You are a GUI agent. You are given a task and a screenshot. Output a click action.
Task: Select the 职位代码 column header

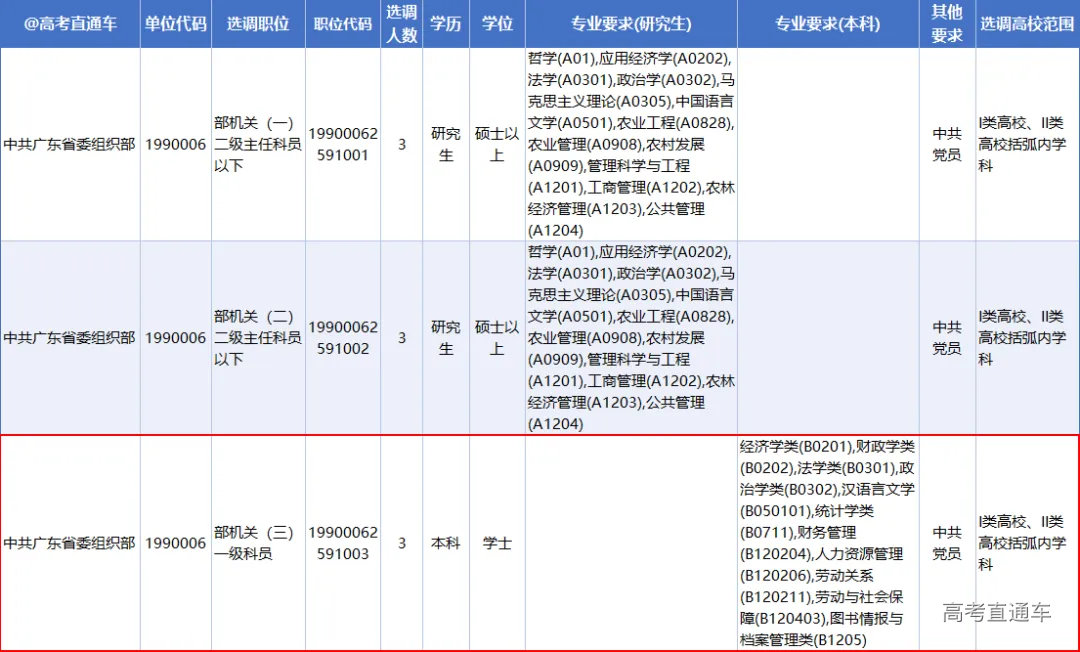(342, 24)
